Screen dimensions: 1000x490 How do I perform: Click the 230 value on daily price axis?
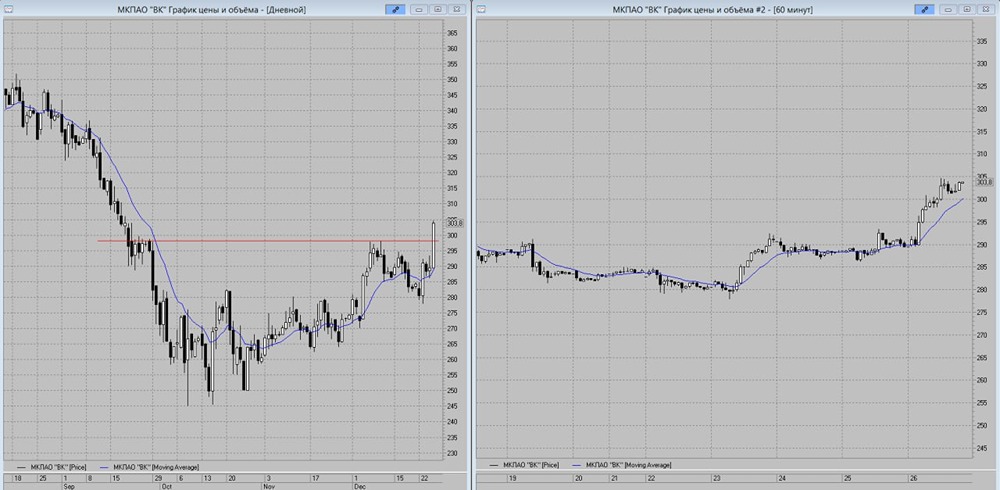tap(452, 454)
